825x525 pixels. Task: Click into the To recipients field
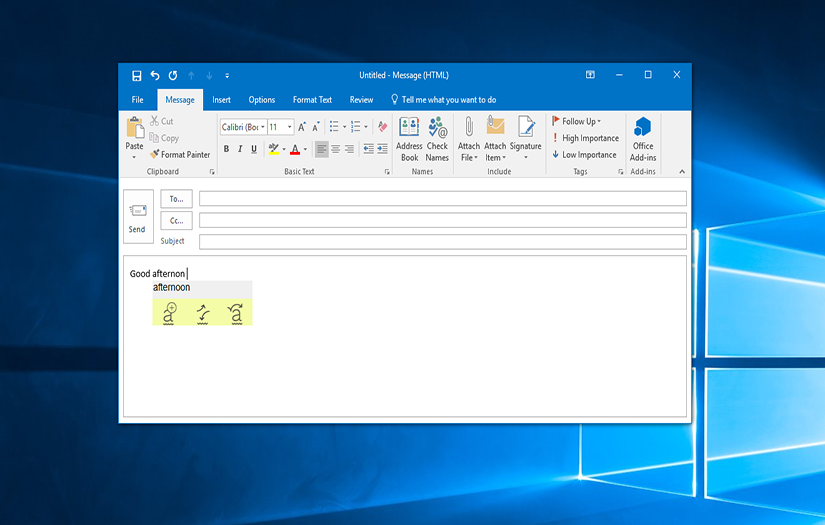point(443,198)
